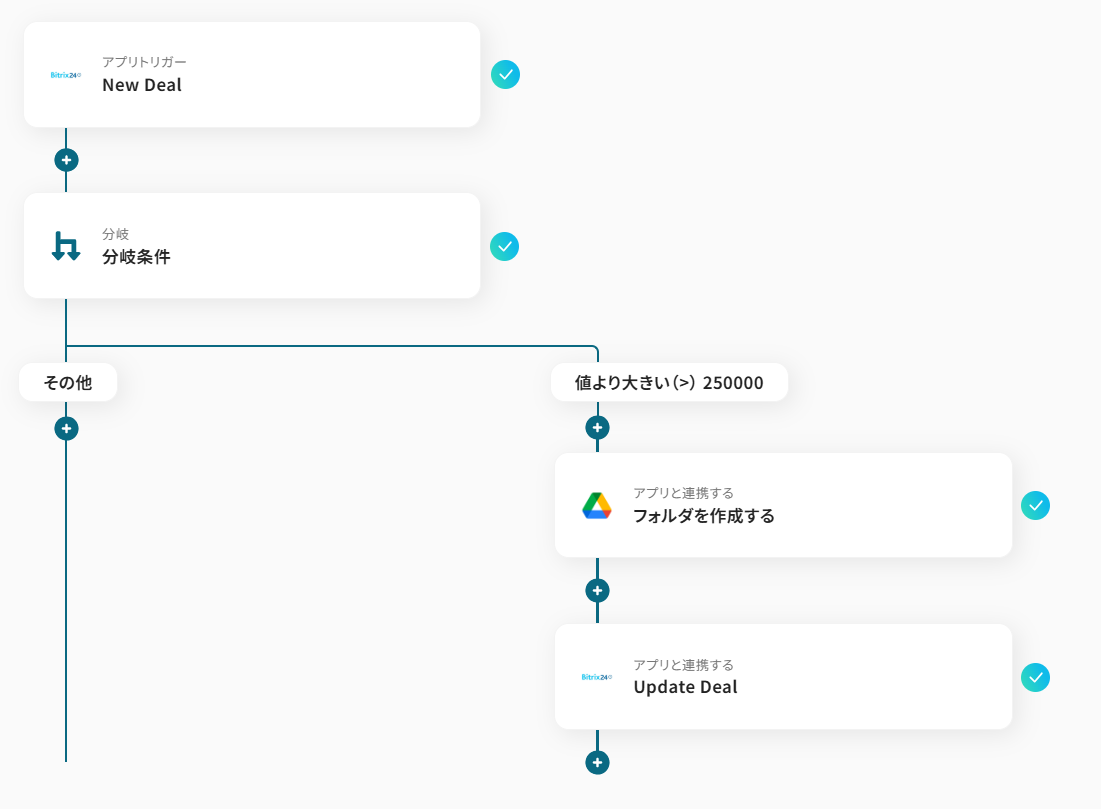
Task: Click the checkmark next to 分岐条件
Action: click(x=505, y=246)
